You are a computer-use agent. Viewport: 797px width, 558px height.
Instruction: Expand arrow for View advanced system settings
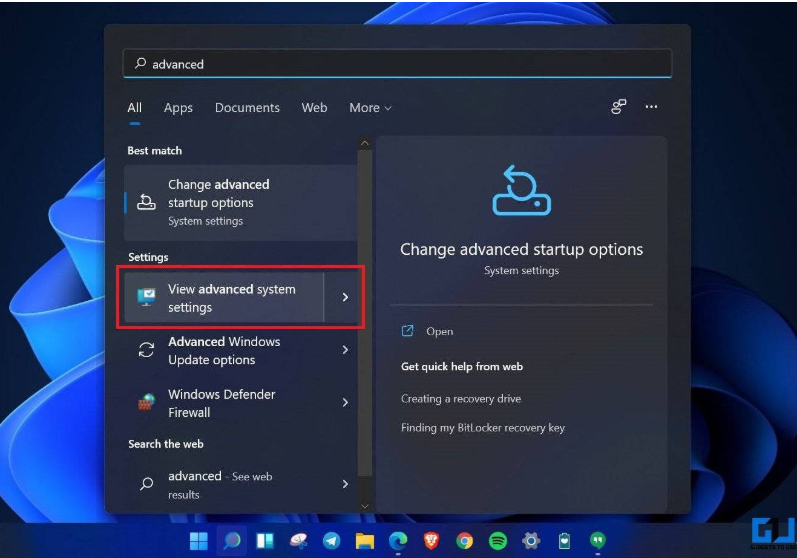point(345,297)
